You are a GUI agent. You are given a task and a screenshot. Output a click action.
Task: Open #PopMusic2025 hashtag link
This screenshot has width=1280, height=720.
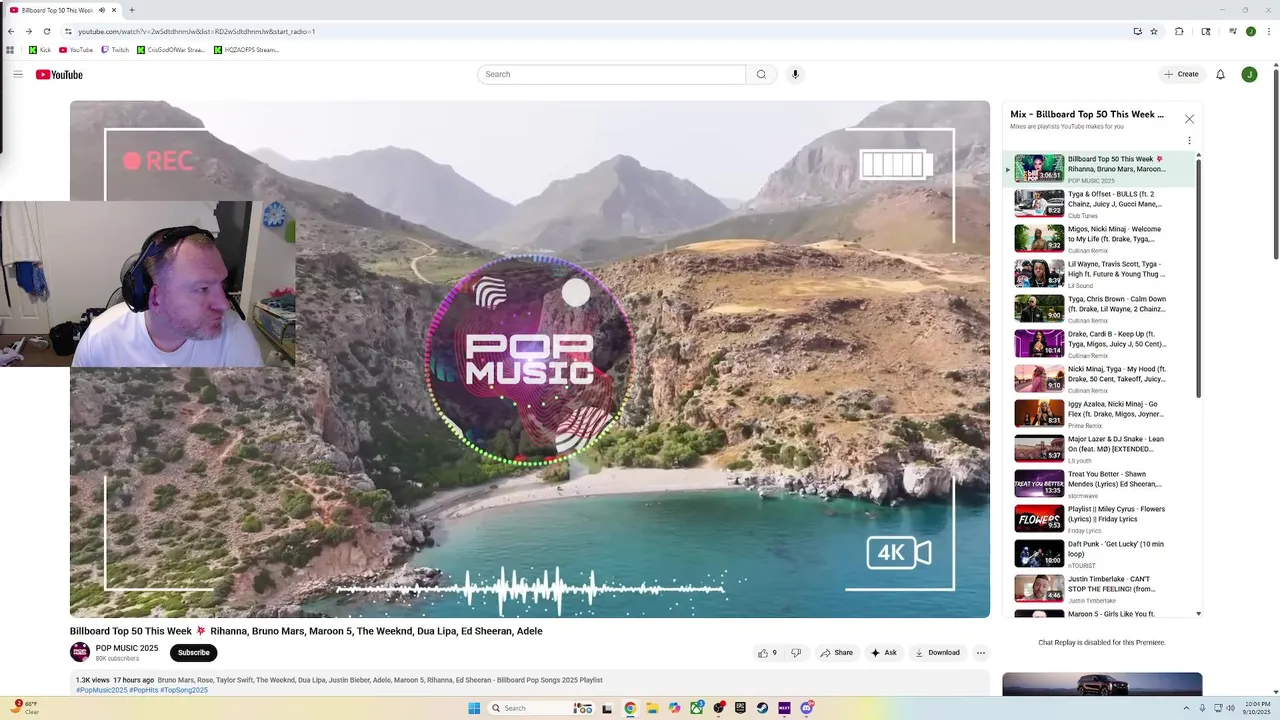point(102,690)
